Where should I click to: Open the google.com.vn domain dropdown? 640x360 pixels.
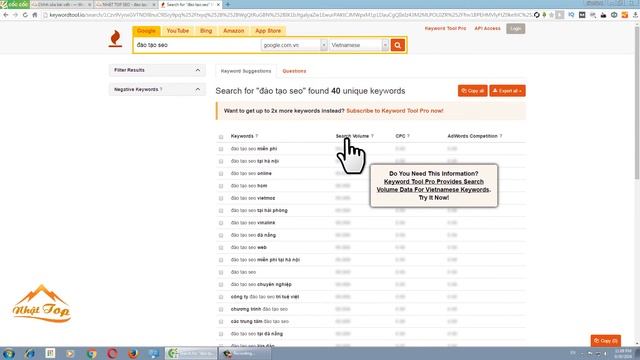294,45
